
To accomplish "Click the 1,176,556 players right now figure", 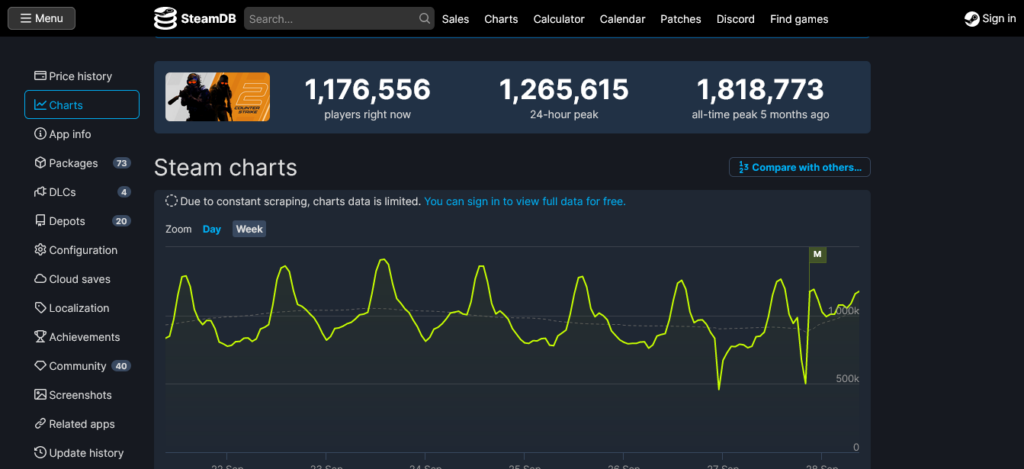I will click(368, 89).
